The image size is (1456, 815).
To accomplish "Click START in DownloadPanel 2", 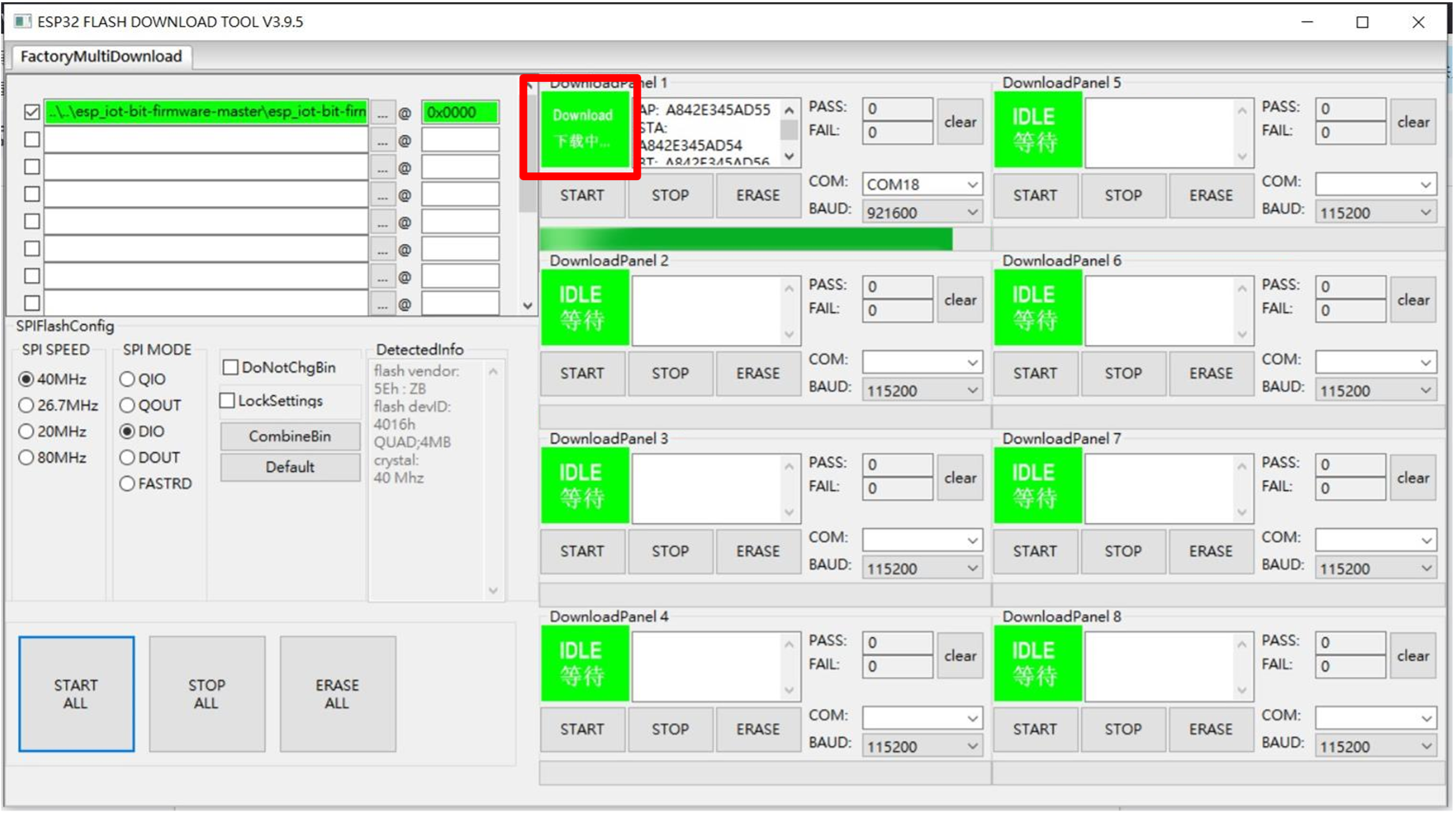I will pyautogui.click(x=582, y=374).
